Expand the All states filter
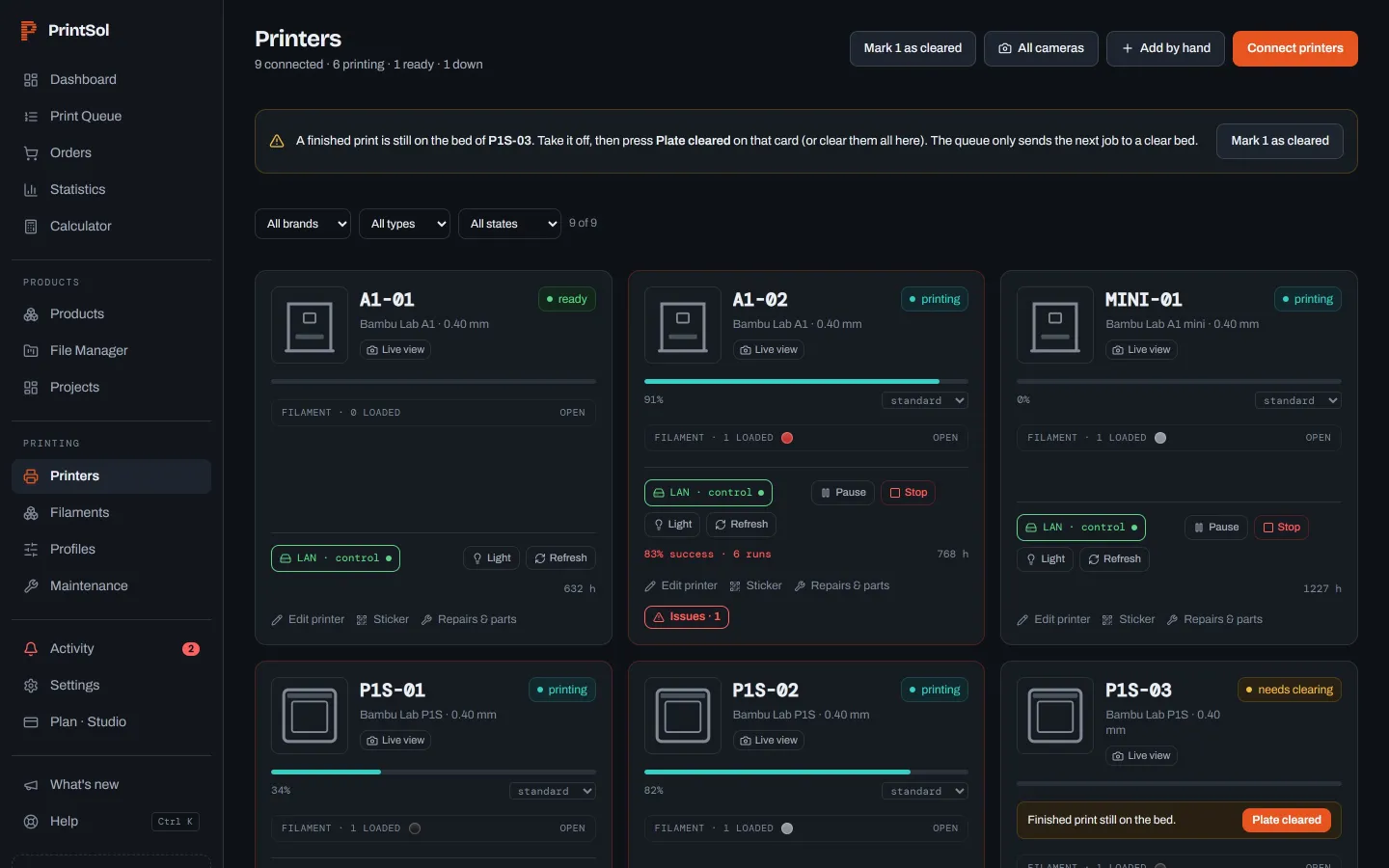 pos(509,224)
